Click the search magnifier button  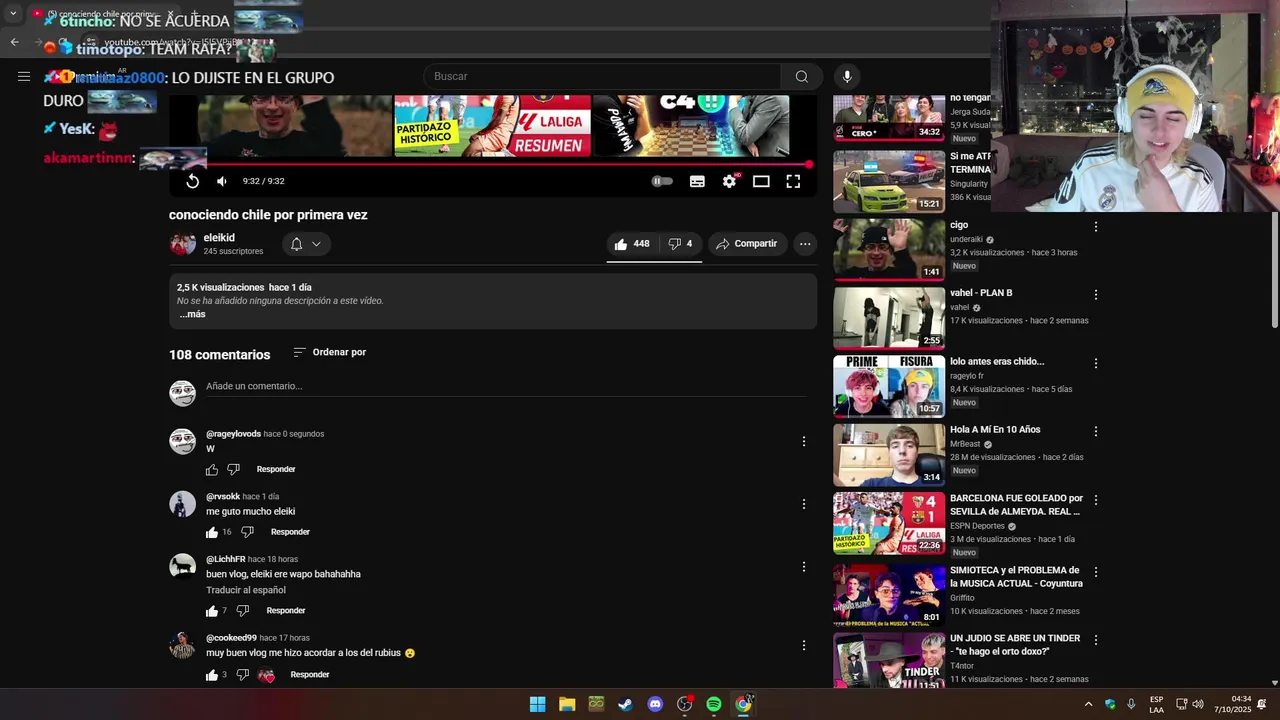(x=801, y=77)
